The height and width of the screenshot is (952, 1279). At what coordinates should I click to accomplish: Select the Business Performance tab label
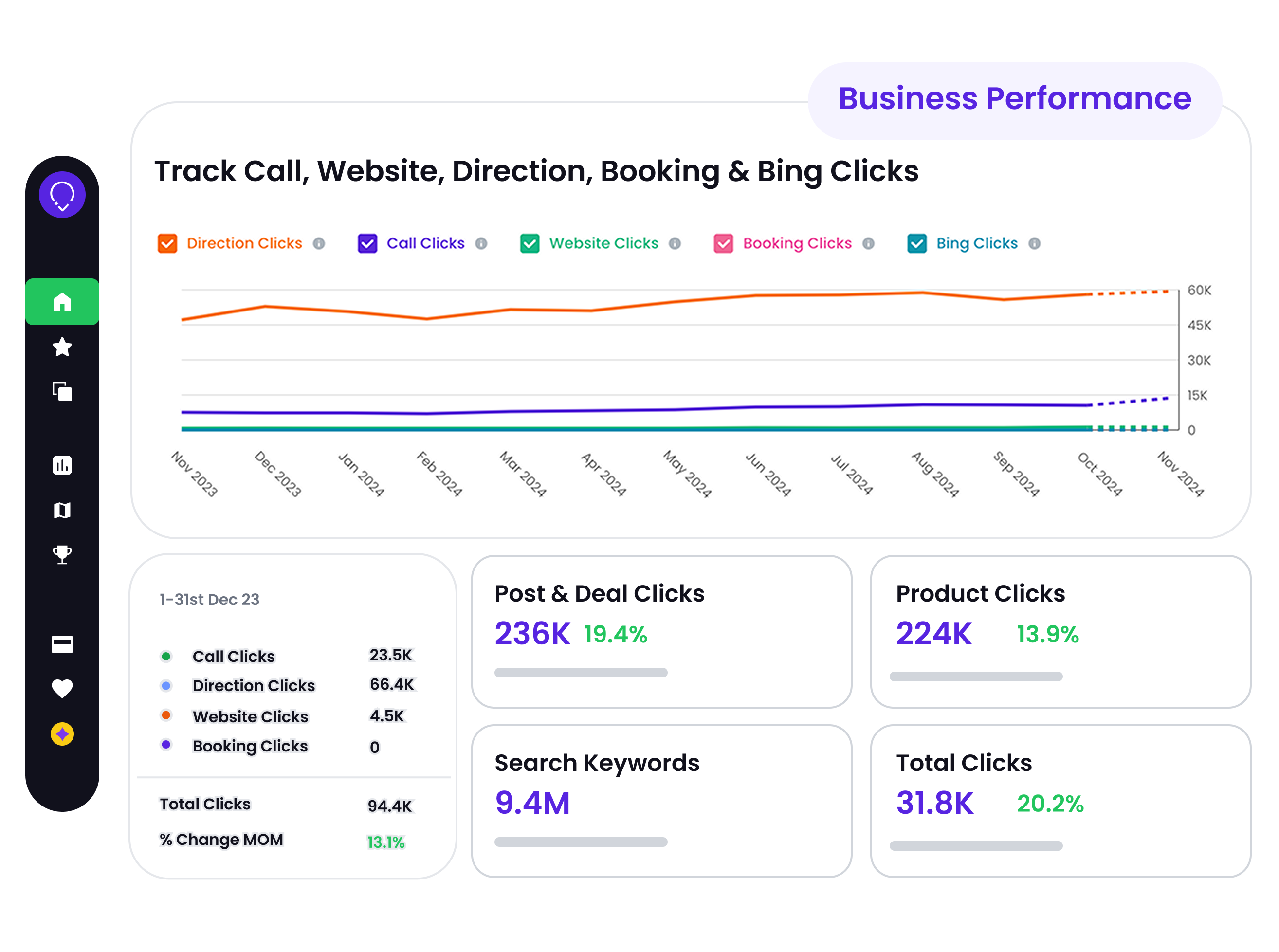pyautogui.click(x=1015, y=98)
